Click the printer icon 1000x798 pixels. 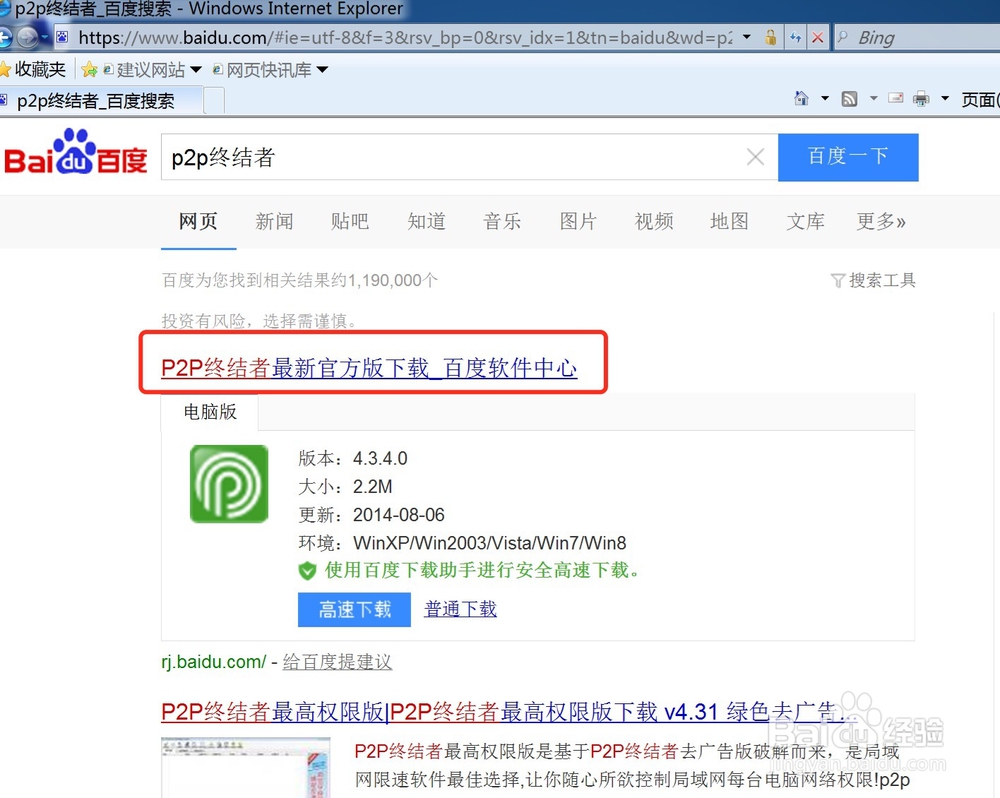click(x=921, y=98)
